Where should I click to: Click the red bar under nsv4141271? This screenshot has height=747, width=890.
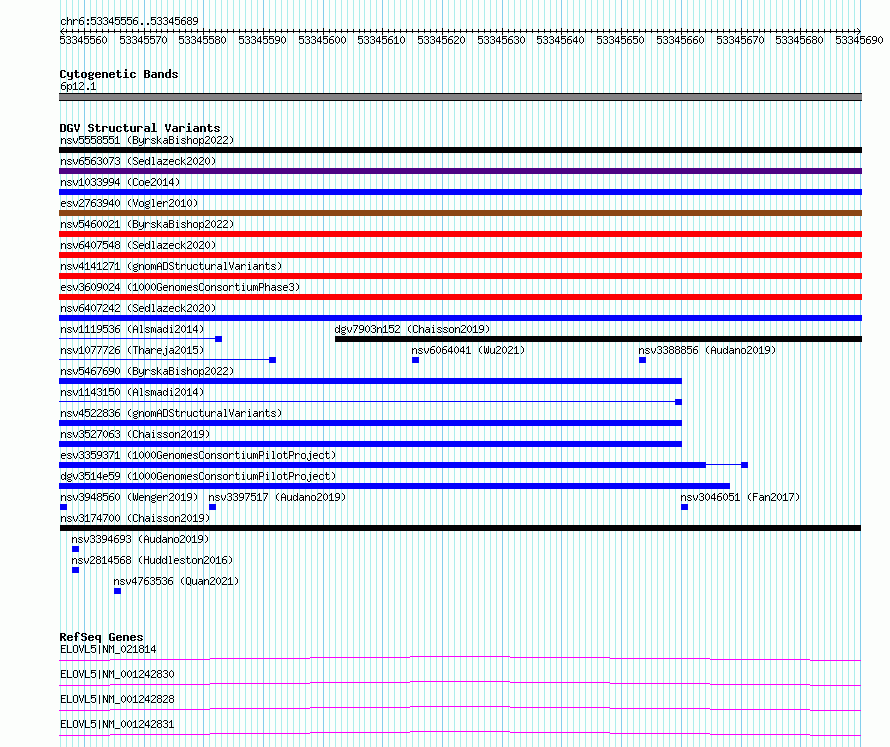pos(460,276)
